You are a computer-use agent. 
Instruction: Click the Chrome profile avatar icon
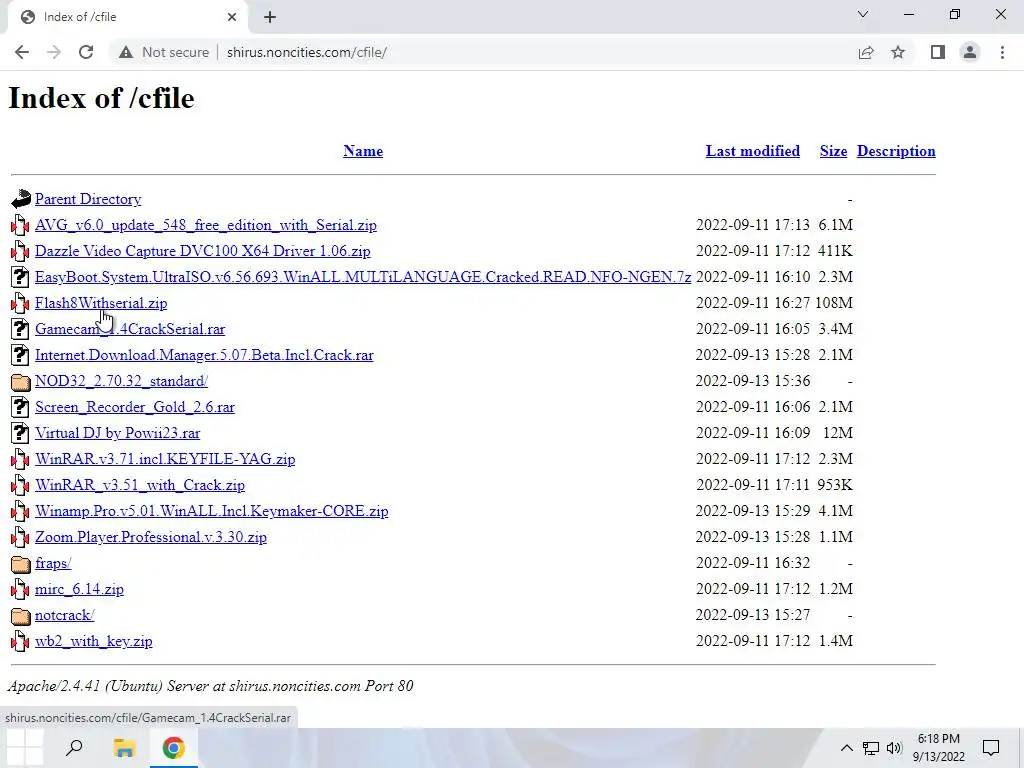(970, 52)
